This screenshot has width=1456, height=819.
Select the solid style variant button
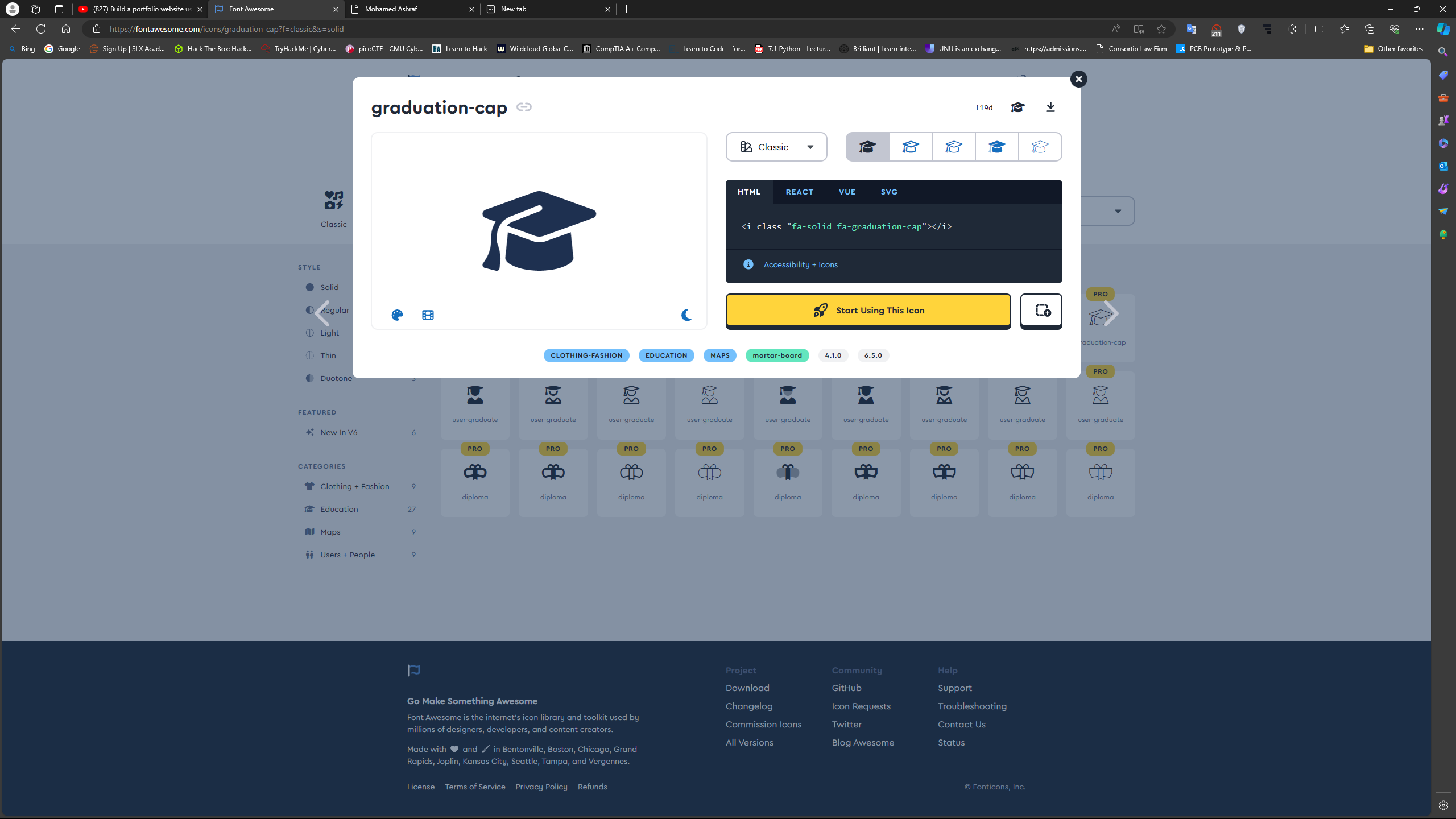tap(867, 147)
